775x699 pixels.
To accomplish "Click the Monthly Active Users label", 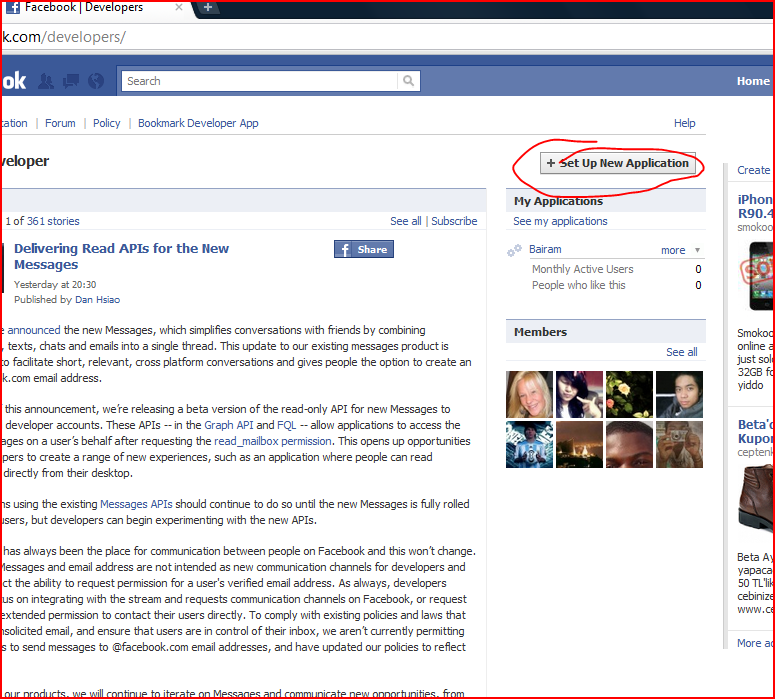I will pos(583,269).
